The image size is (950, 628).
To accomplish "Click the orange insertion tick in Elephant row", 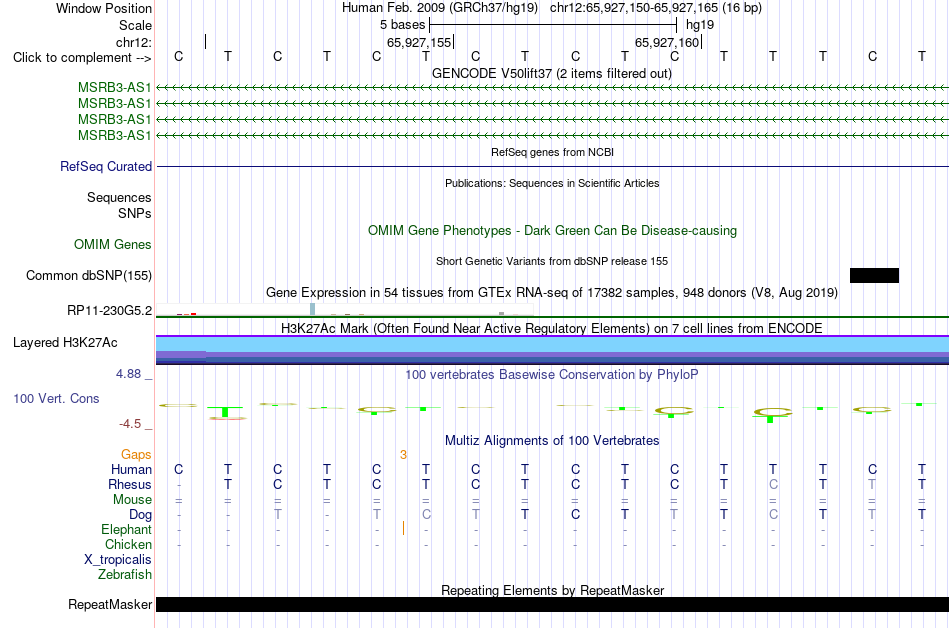I will 403,529.
